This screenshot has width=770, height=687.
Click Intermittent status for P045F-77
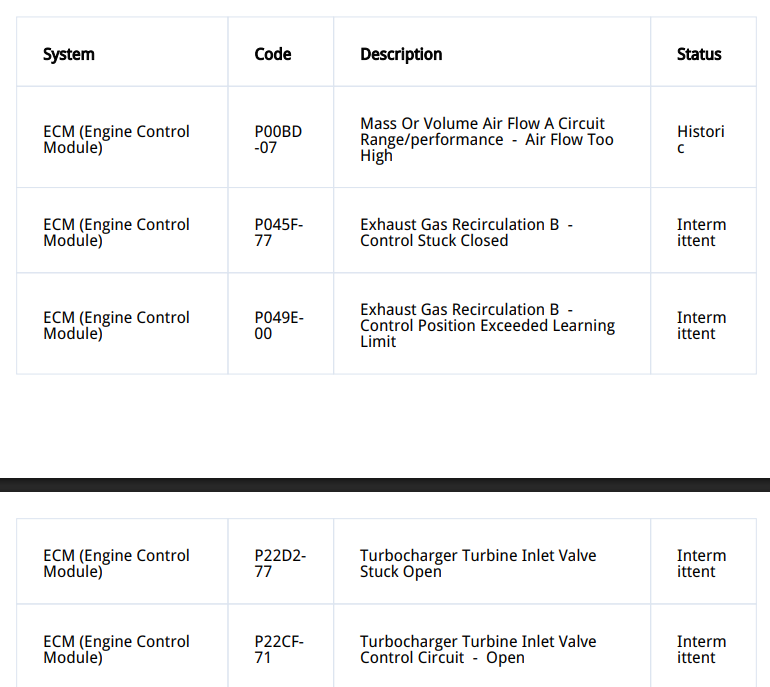(700, 232)
